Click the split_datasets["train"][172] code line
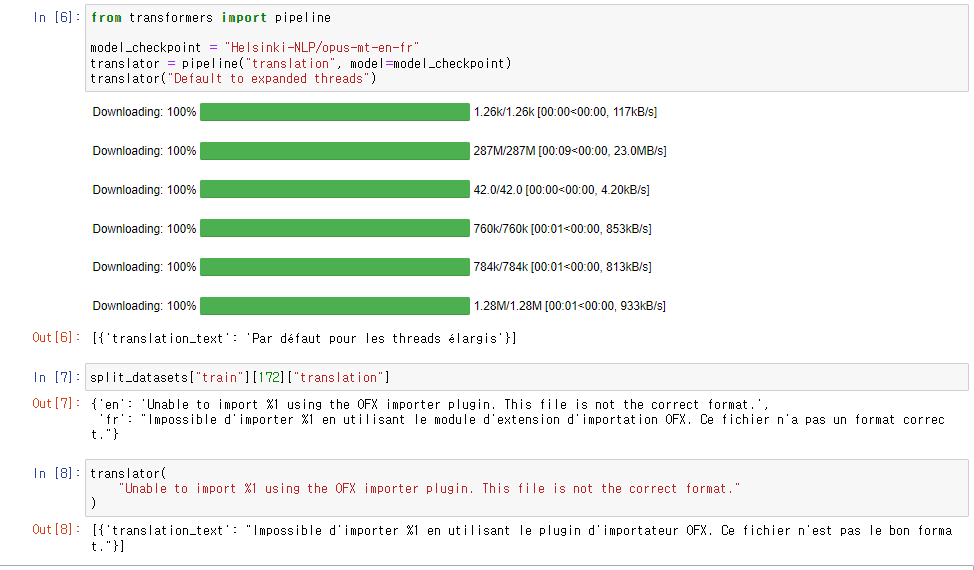This screenshot has width=974, height=570. pyautogui.click(x=240, y=378)
